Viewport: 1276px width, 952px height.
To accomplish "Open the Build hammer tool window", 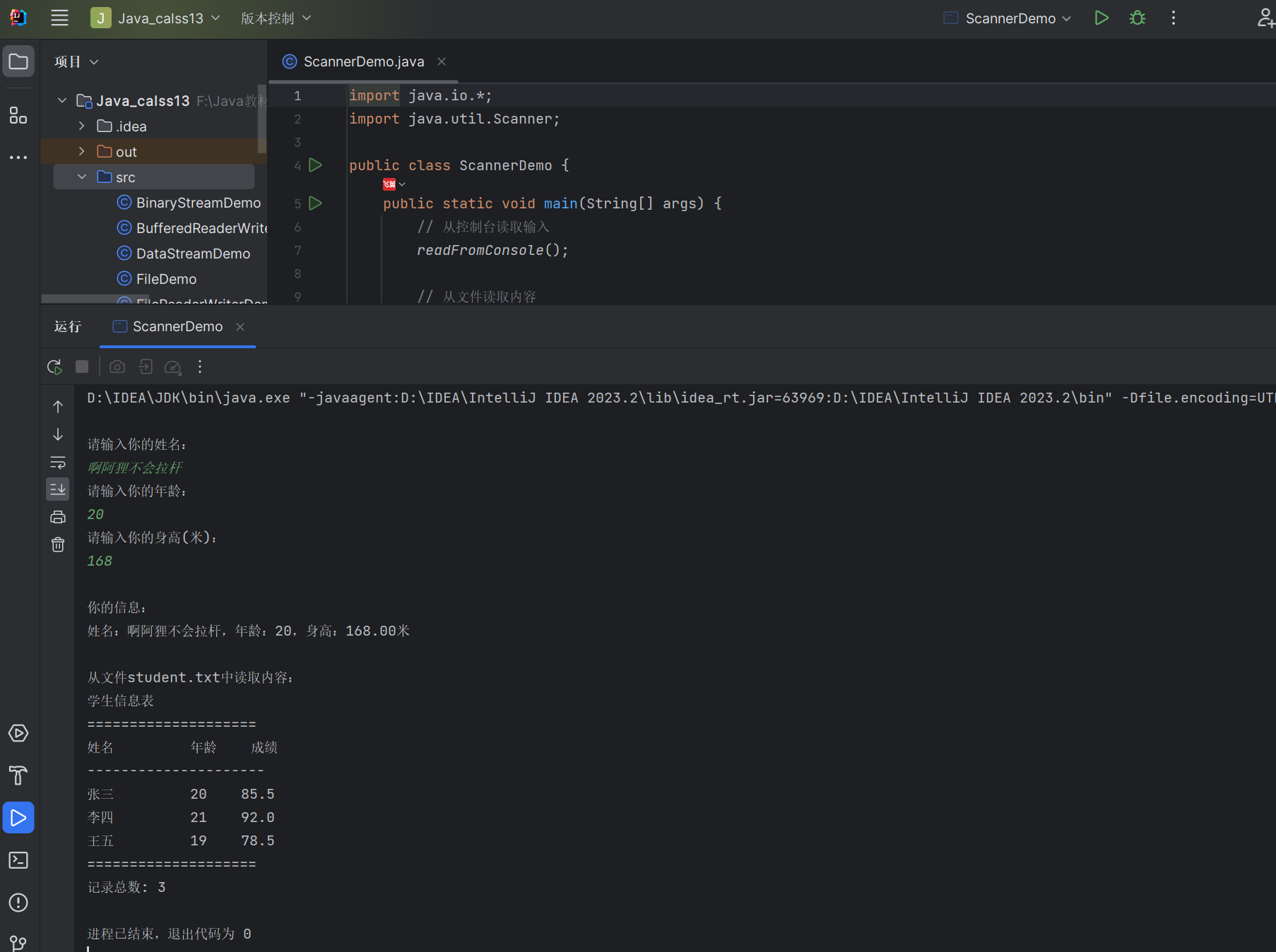I will (x=18, y=775).
